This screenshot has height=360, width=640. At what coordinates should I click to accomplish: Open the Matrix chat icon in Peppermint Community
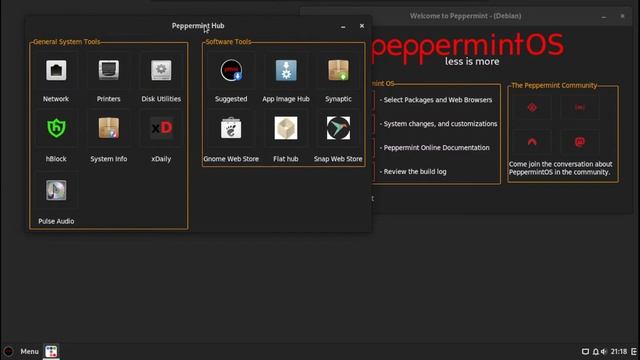point(580,107)
